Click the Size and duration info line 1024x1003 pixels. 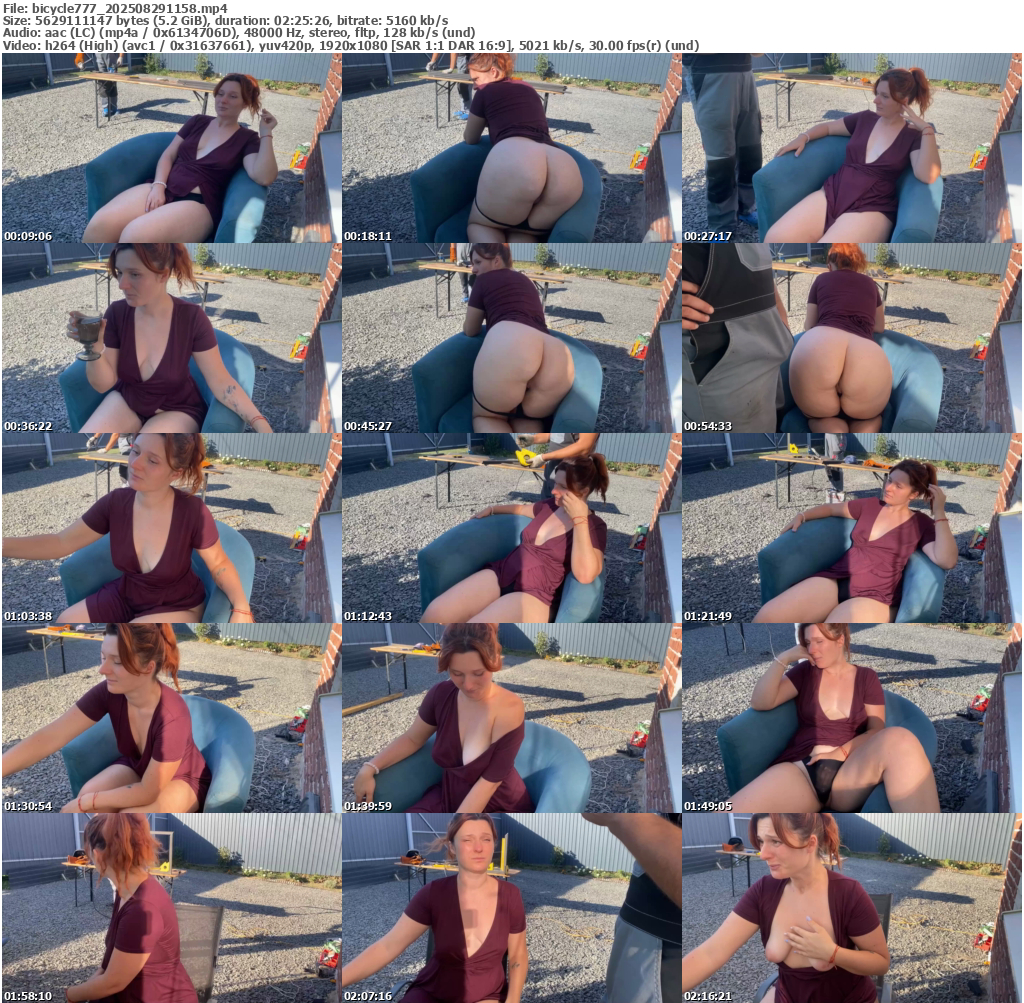click(225, 20)
